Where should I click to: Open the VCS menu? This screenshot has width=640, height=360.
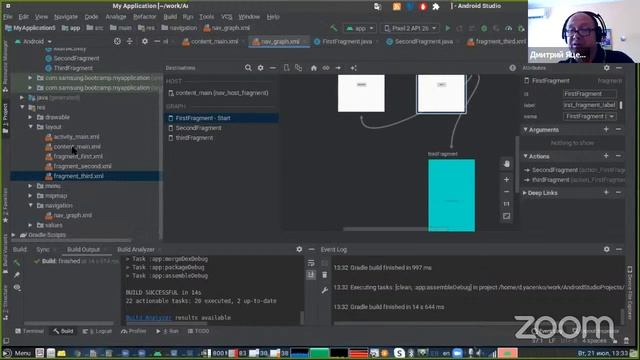click(x=227, y=17)
